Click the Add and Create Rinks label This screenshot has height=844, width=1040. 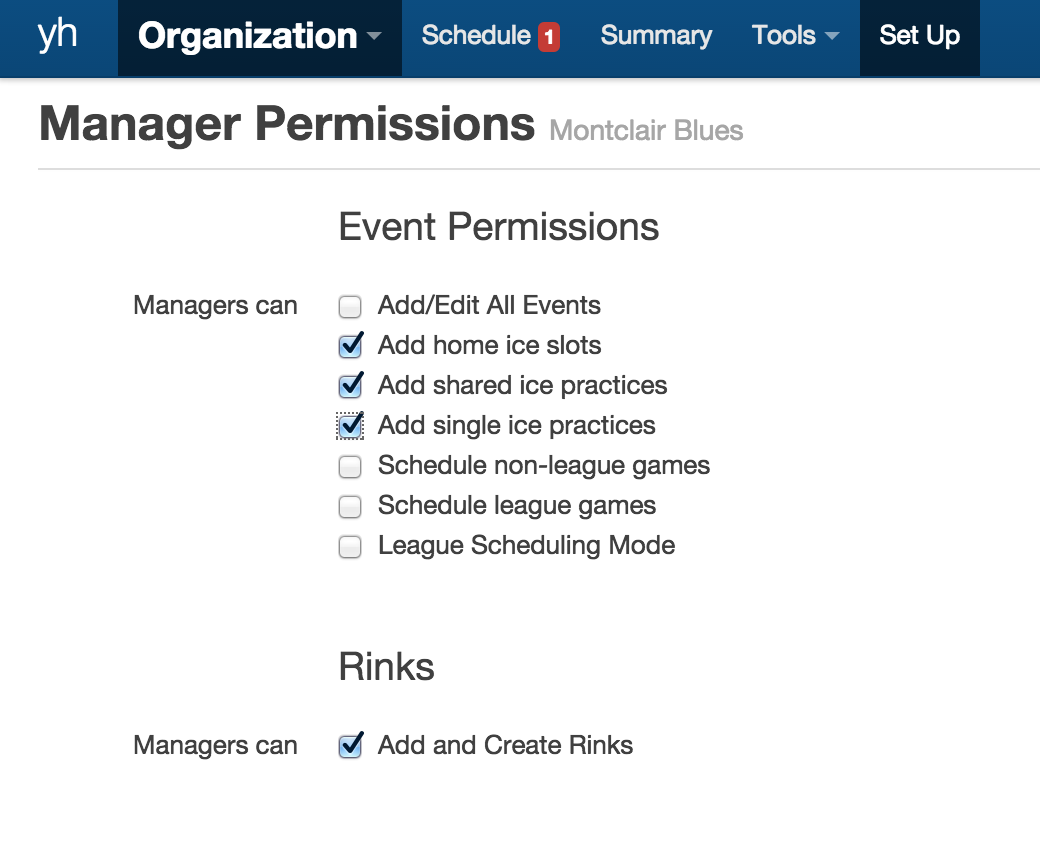point(505,746)
